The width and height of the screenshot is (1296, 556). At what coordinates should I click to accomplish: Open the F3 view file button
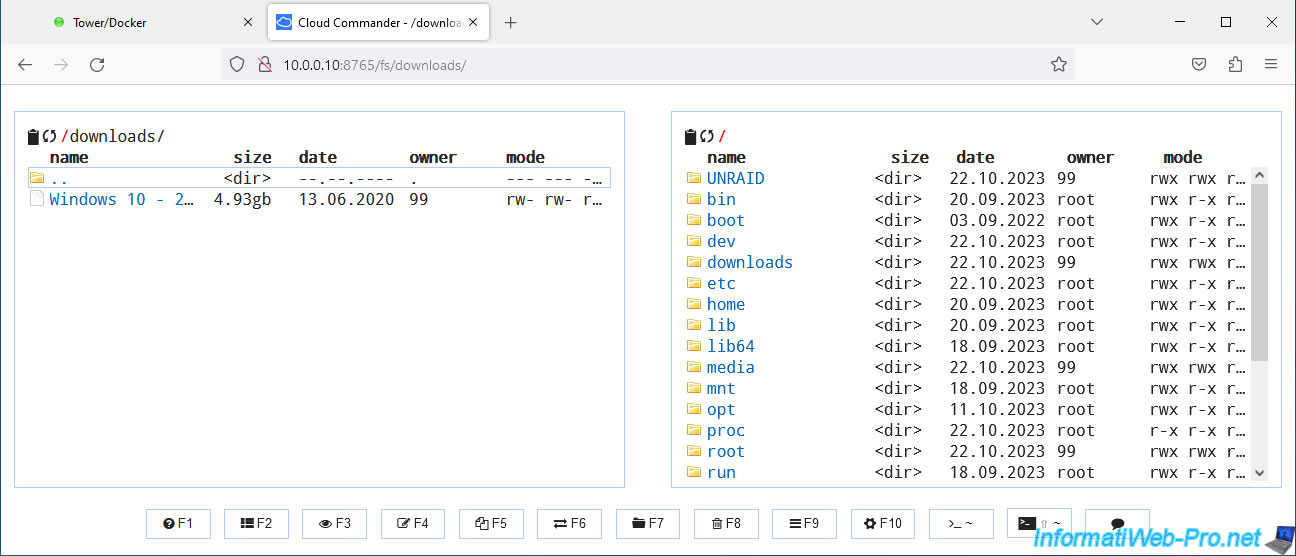pyautogui.click(x=335, y=523)
